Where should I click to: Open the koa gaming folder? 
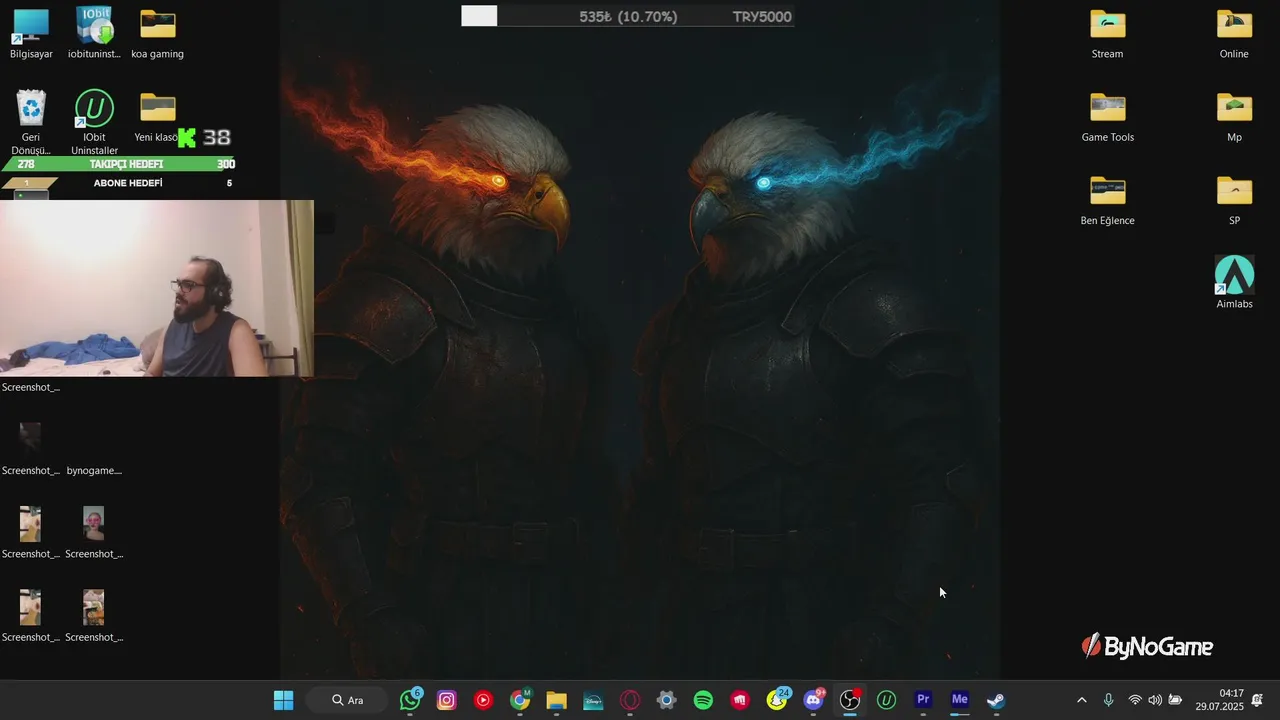click(x=157, y=33)
